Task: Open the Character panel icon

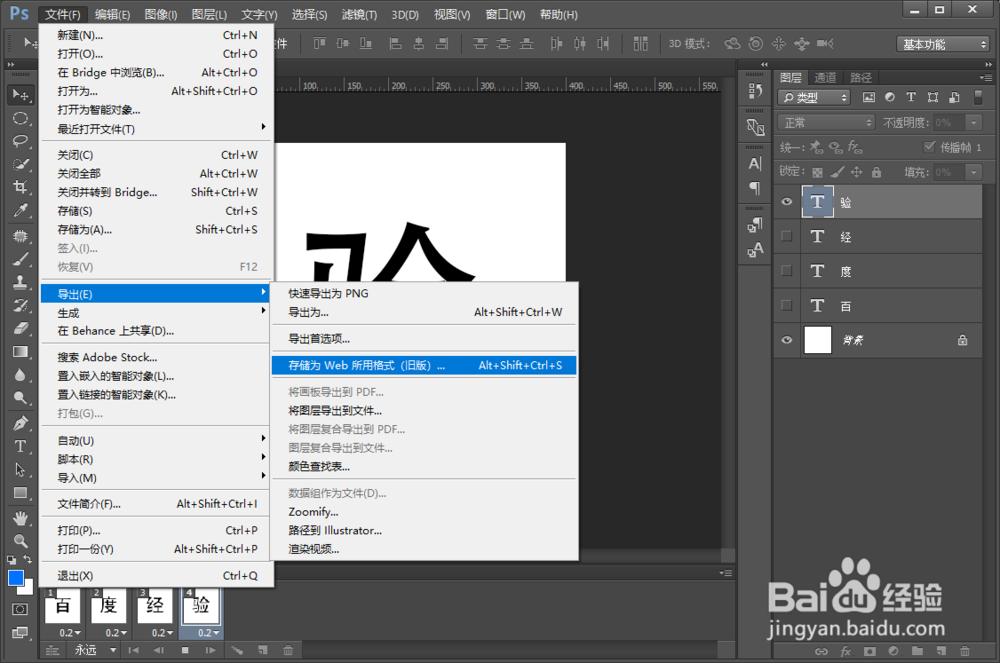Action: pyautogui.click(x=755, y=164)
